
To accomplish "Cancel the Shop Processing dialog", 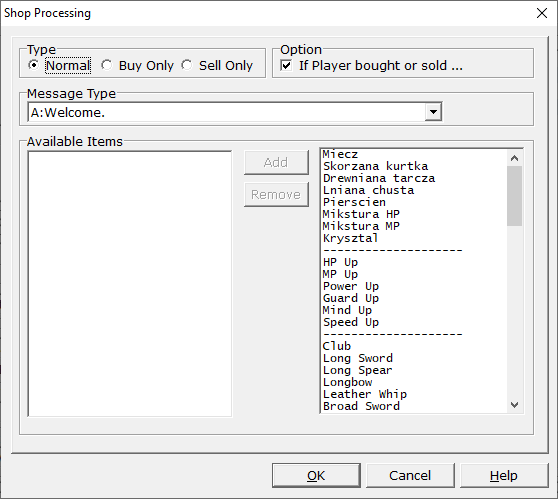I will (410, 476).
